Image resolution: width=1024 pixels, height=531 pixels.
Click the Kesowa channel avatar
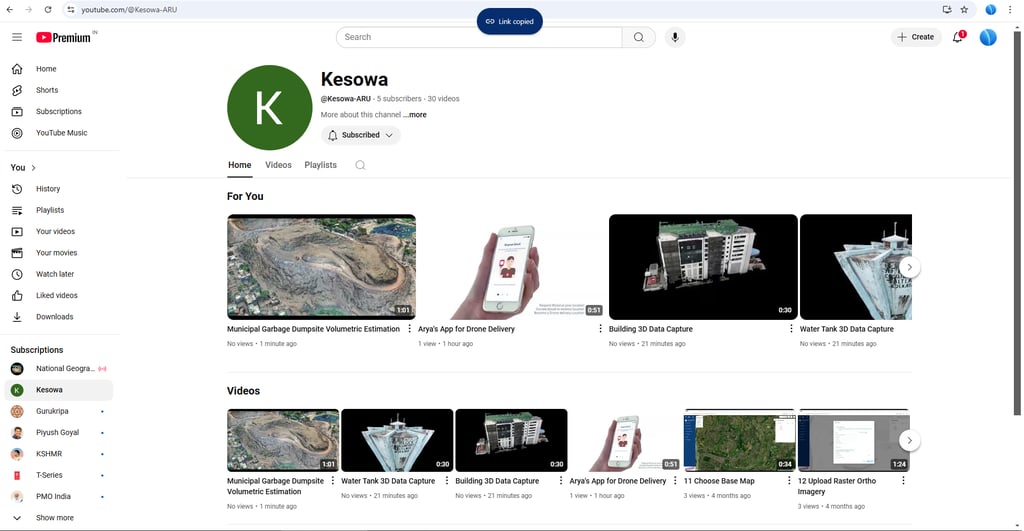pos(270,108)
